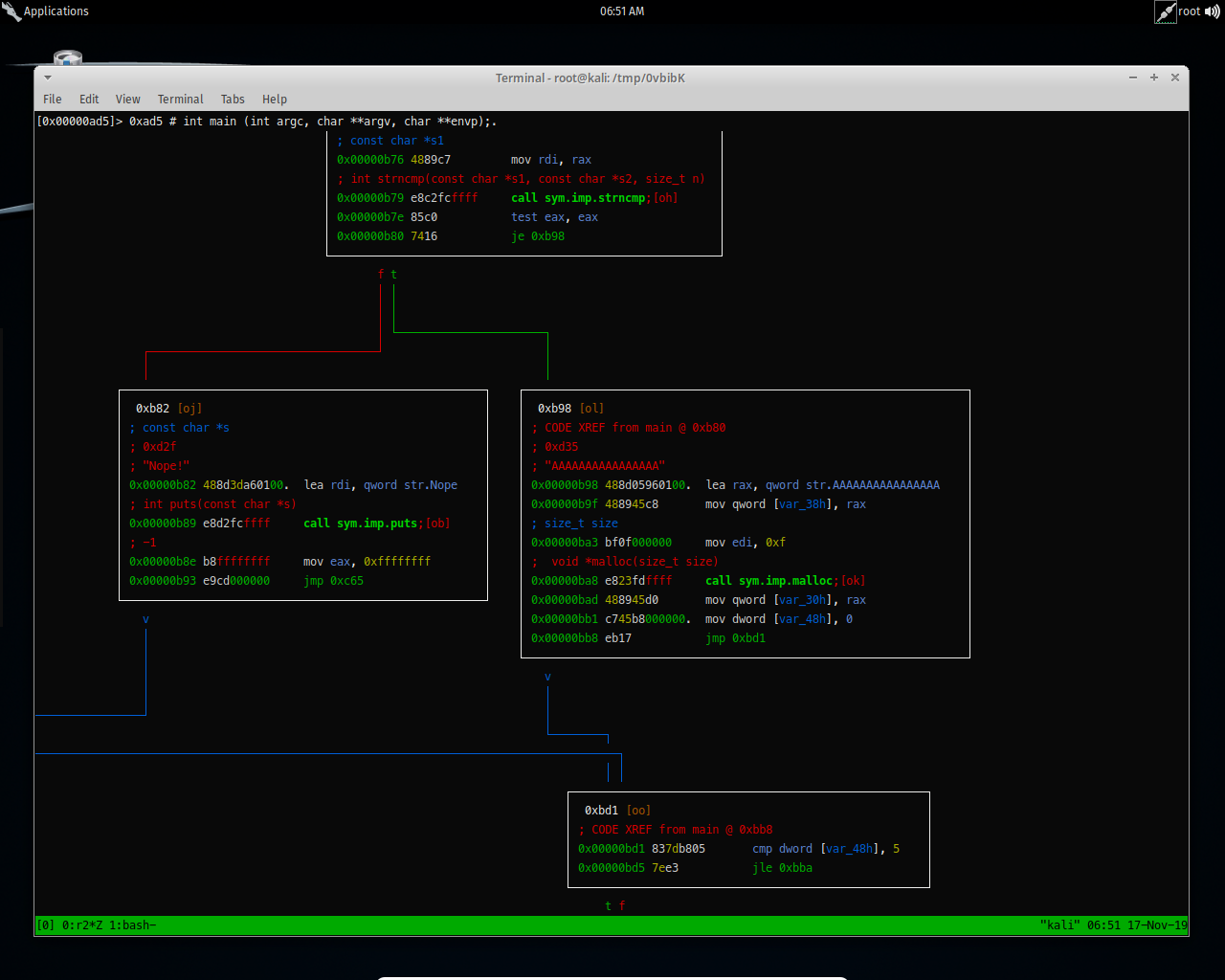
Task: Click 'lea rdi, qword str.Nope' line
Action: click(x=381, y=485)
